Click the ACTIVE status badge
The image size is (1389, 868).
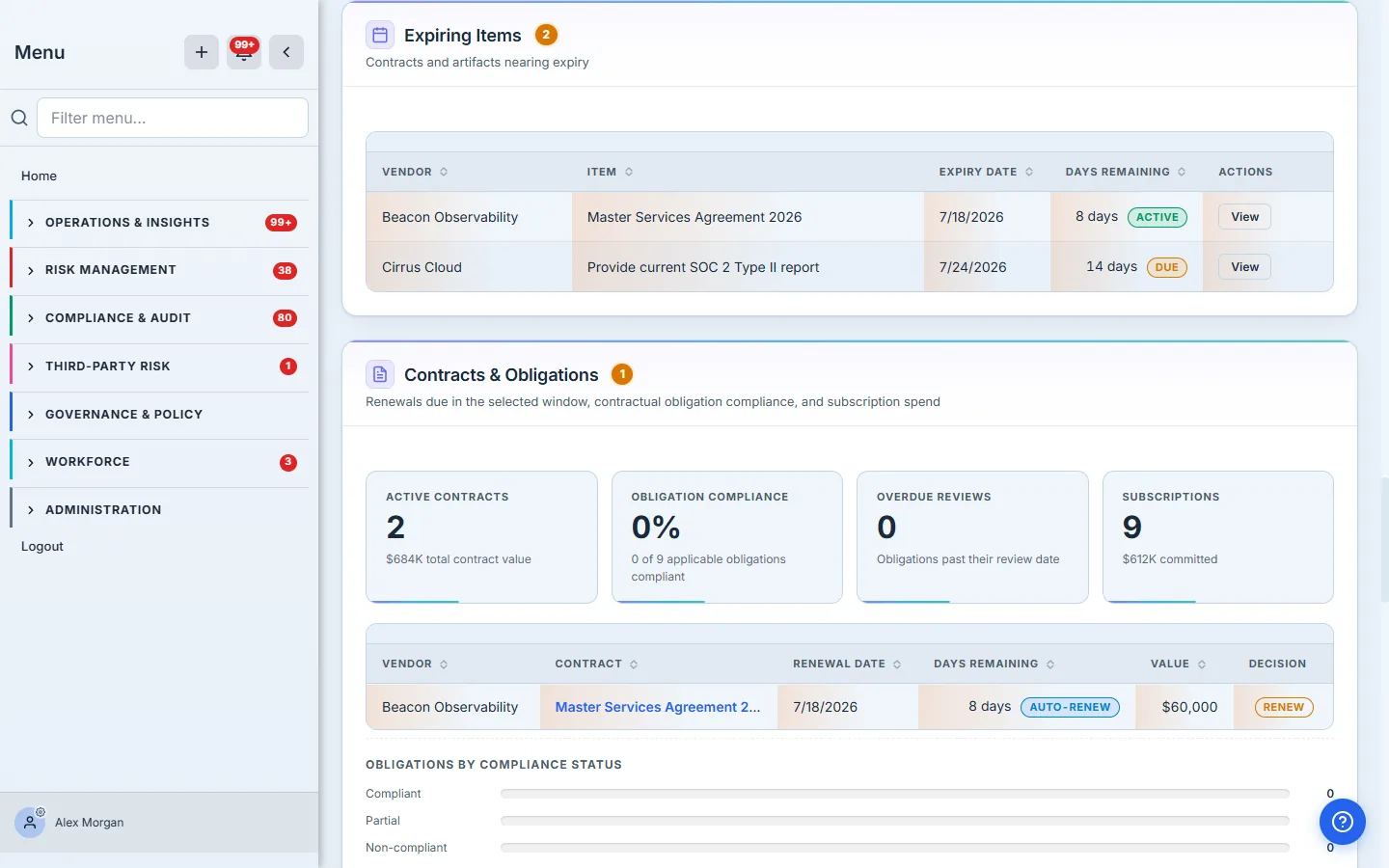point(1157,217)
